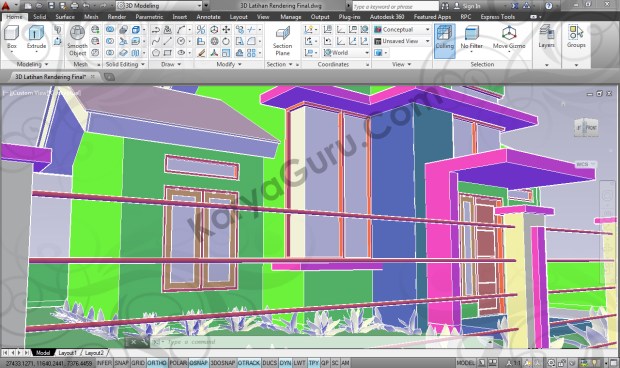Switch to the Layout1 tab
Viewport: 620px width, 368px height.
coord(67,353)
